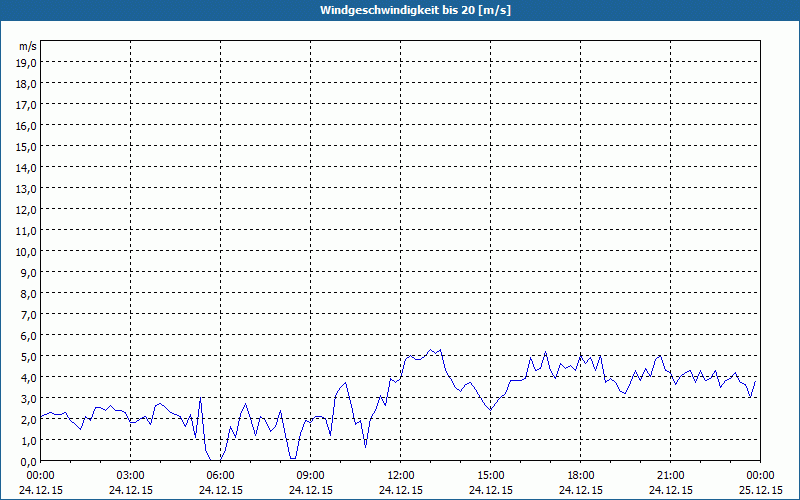
Task: Select the 4,0 y-axis label
Action: (29, 378)
